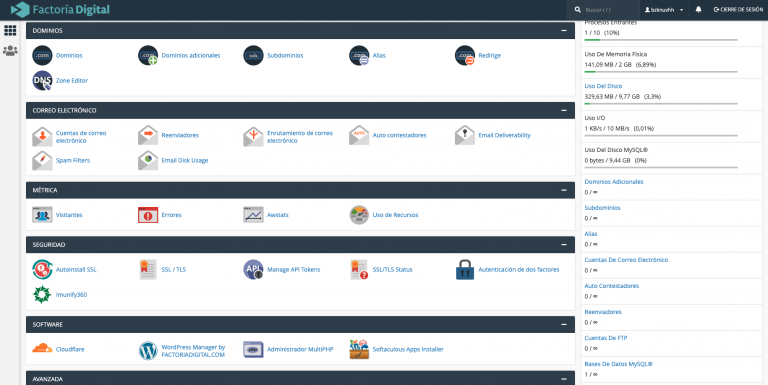Click the Uso Del Disco progress bar
The image size is (768, 385).
[x=661, y=103]
